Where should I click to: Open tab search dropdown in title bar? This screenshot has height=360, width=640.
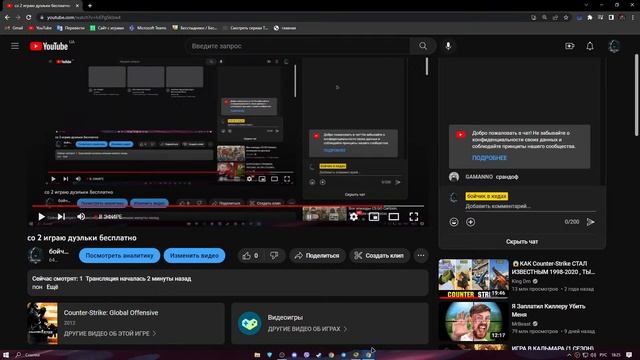pos(586,5)
